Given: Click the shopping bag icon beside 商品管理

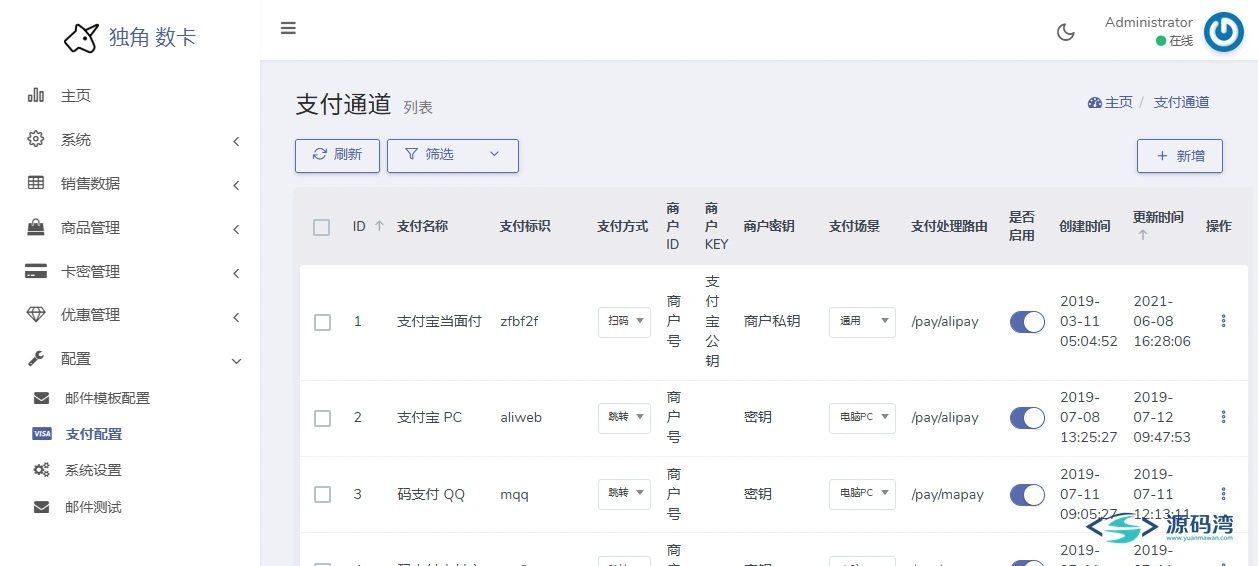Looking at the screenshot, I should coord(36,227).
